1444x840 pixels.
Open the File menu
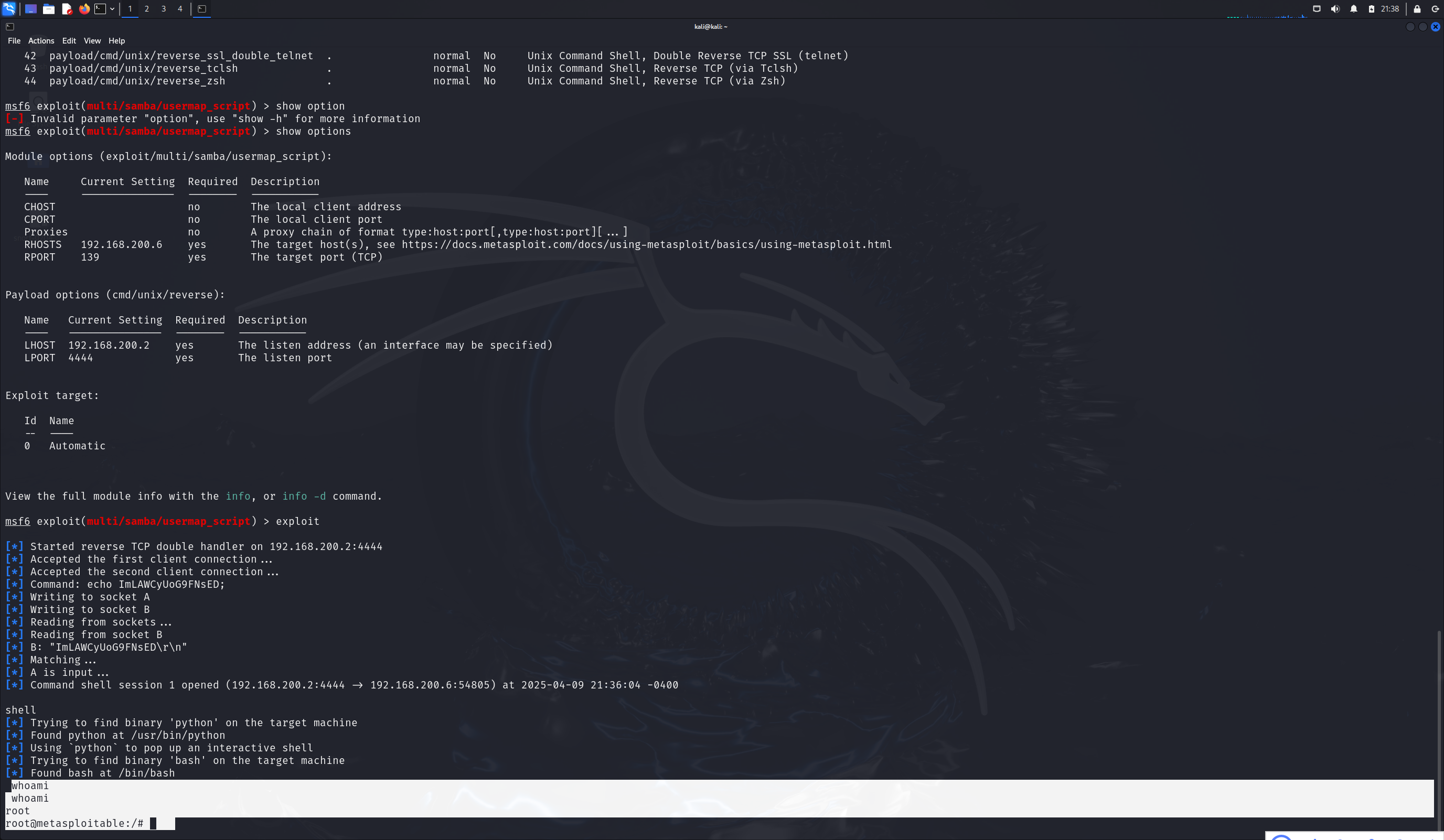(14, 41)
